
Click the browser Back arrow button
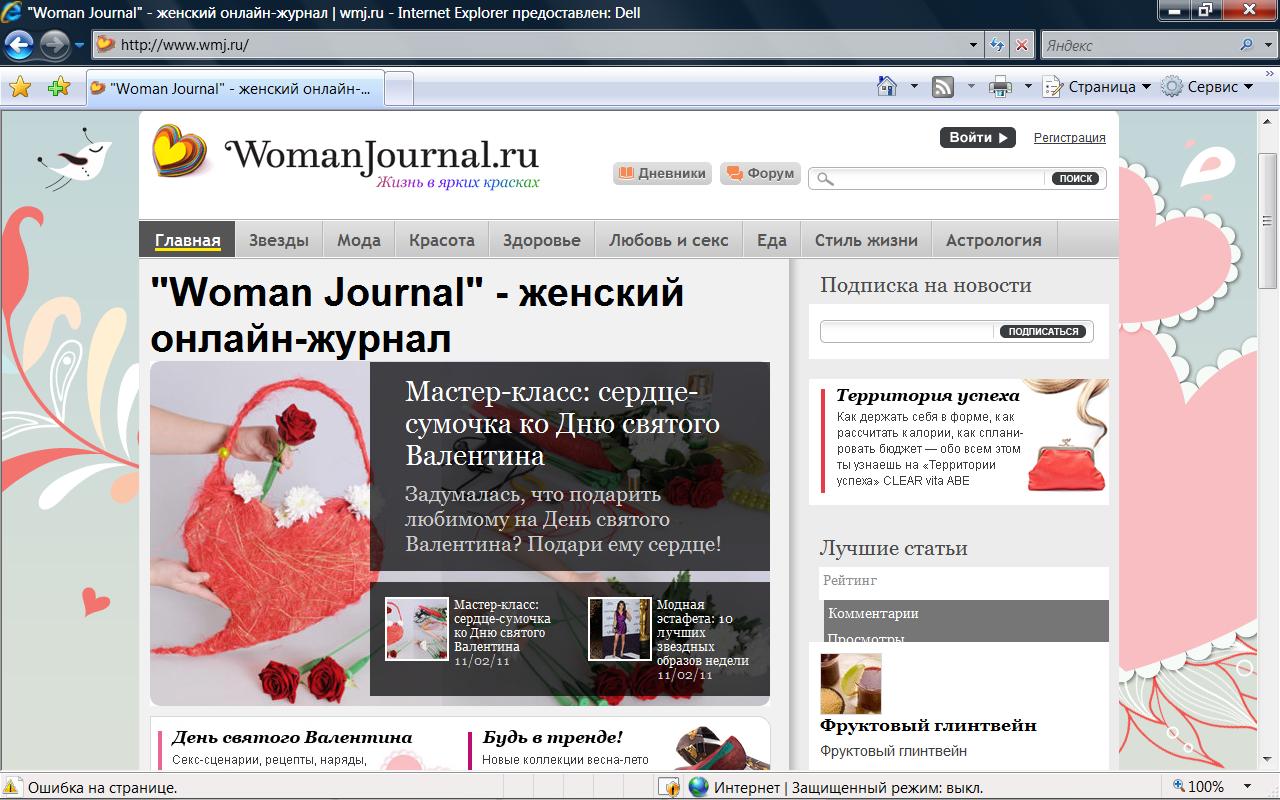click(20, 45)
